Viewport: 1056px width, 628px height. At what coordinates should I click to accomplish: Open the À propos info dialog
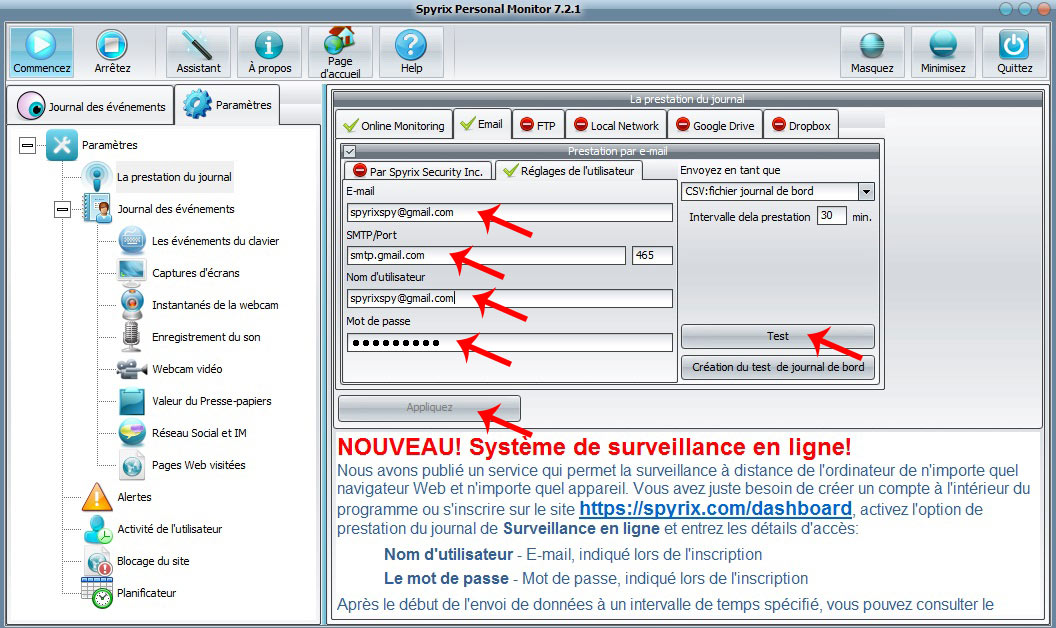tap(269, 52)
